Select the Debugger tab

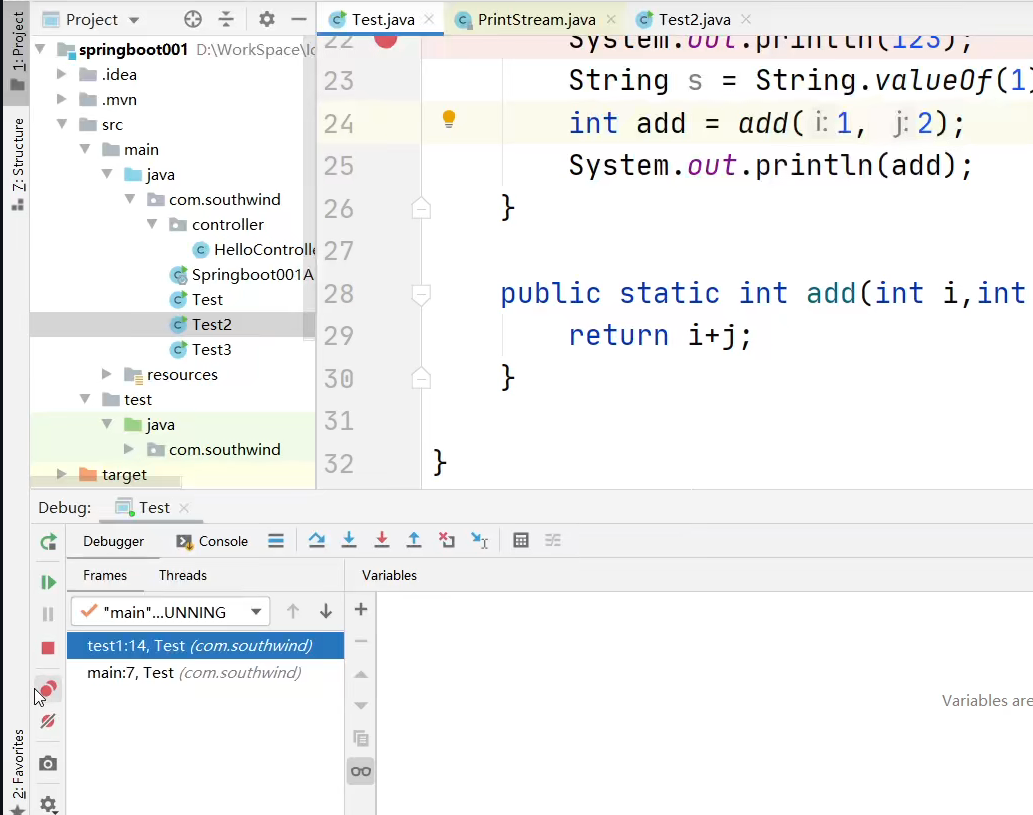[113, 542]
